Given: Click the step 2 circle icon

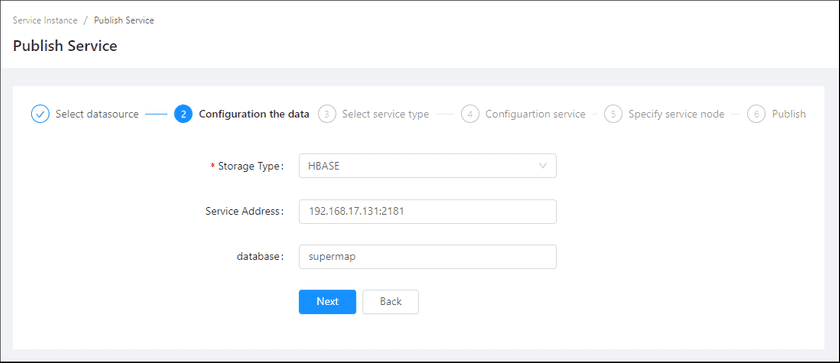Looking at the screenshot, I should [183, 114].
